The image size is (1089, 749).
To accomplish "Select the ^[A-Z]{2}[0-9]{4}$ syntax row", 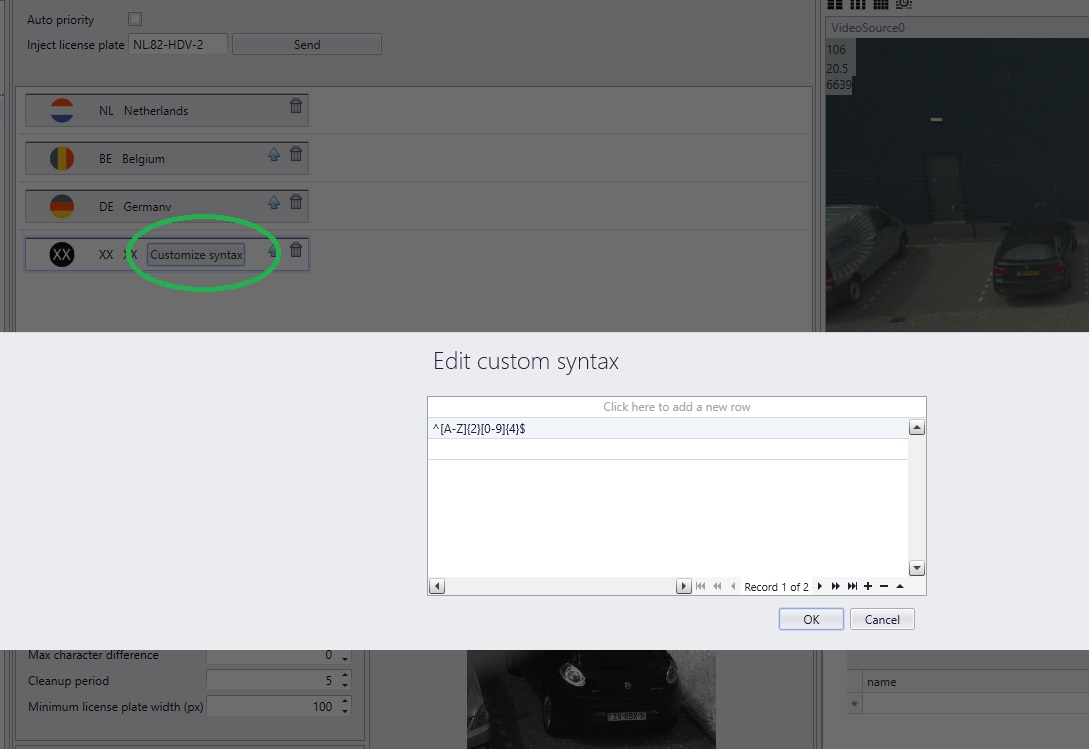I will pyautogui.click(x=668, y=429).
